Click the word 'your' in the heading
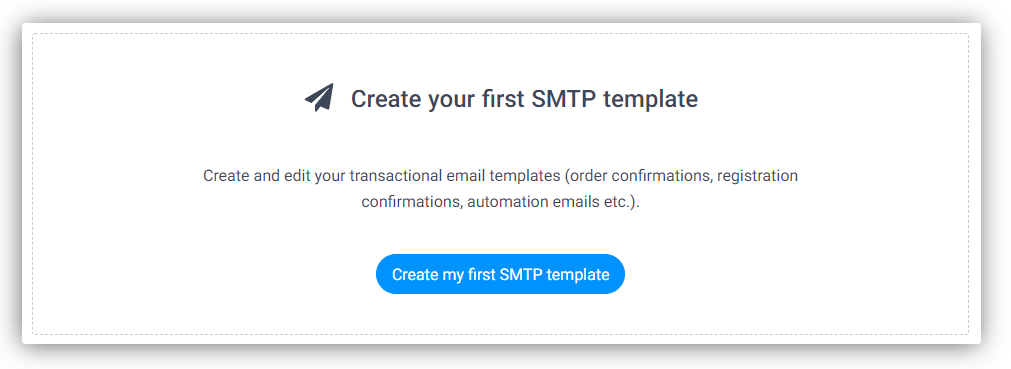This screenshot has width=1011, height=369. coord(451,101)
